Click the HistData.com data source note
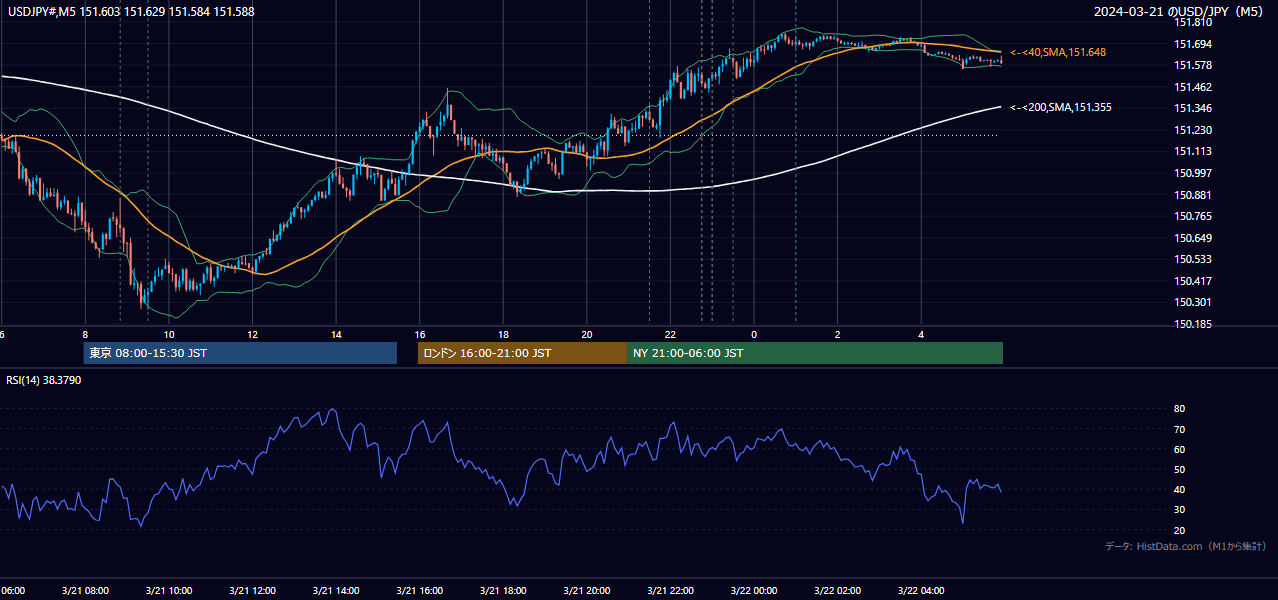 pyautogui.click(x=1185, y=546)
